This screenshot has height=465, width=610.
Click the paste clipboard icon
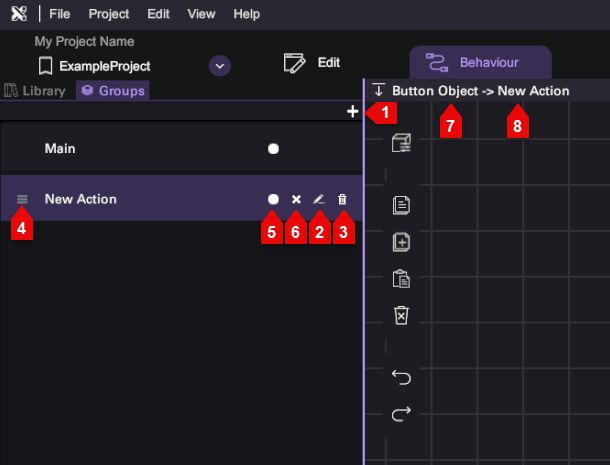click(x=401, y=279)
